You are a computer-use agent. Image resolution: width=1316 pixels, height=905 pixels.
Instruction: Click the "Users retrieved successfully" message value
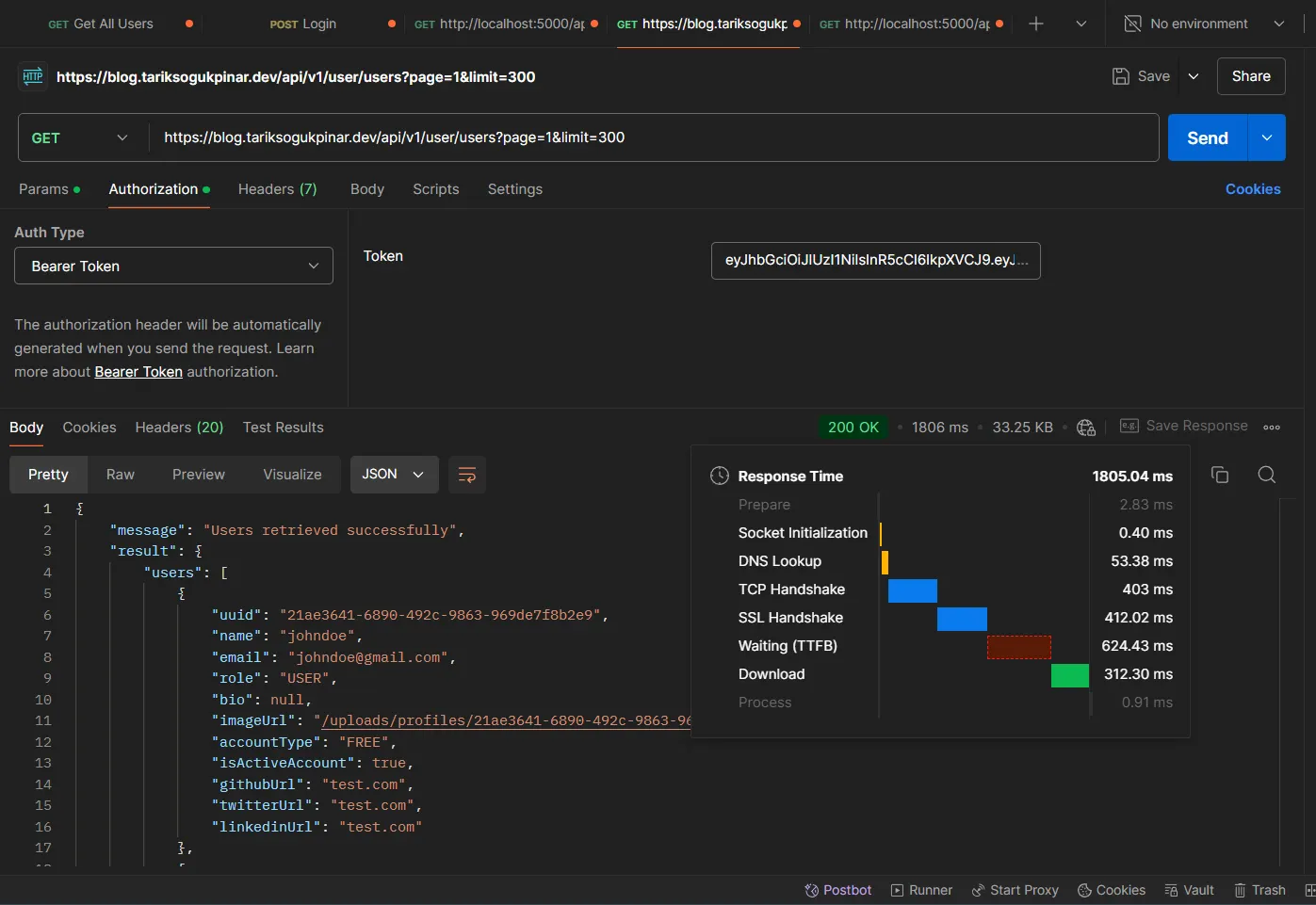[x=331, y=530]
